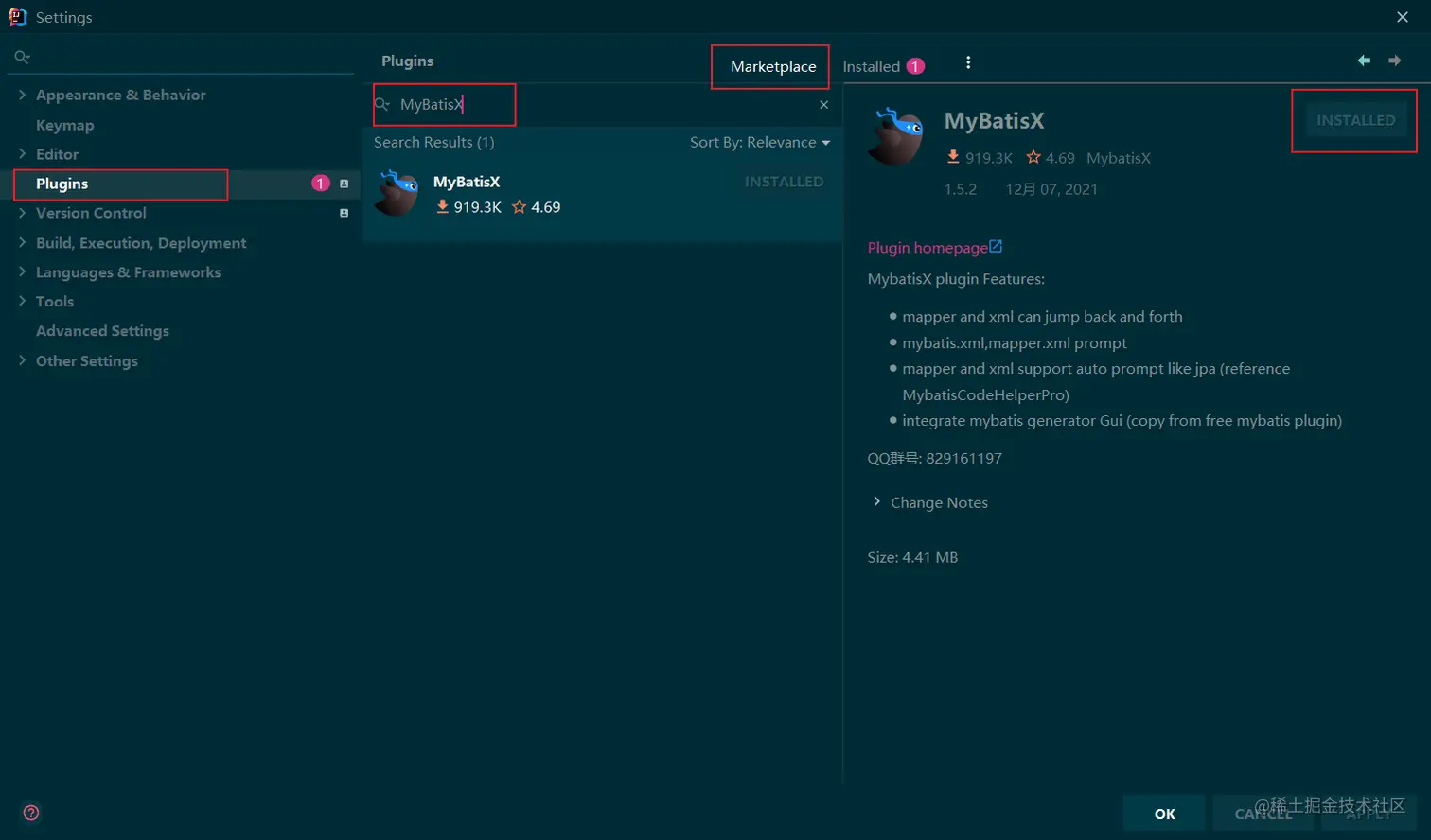1431x840 pixels.
Task: Click the Size: 4.41 MB text
Action: (912, 557)
